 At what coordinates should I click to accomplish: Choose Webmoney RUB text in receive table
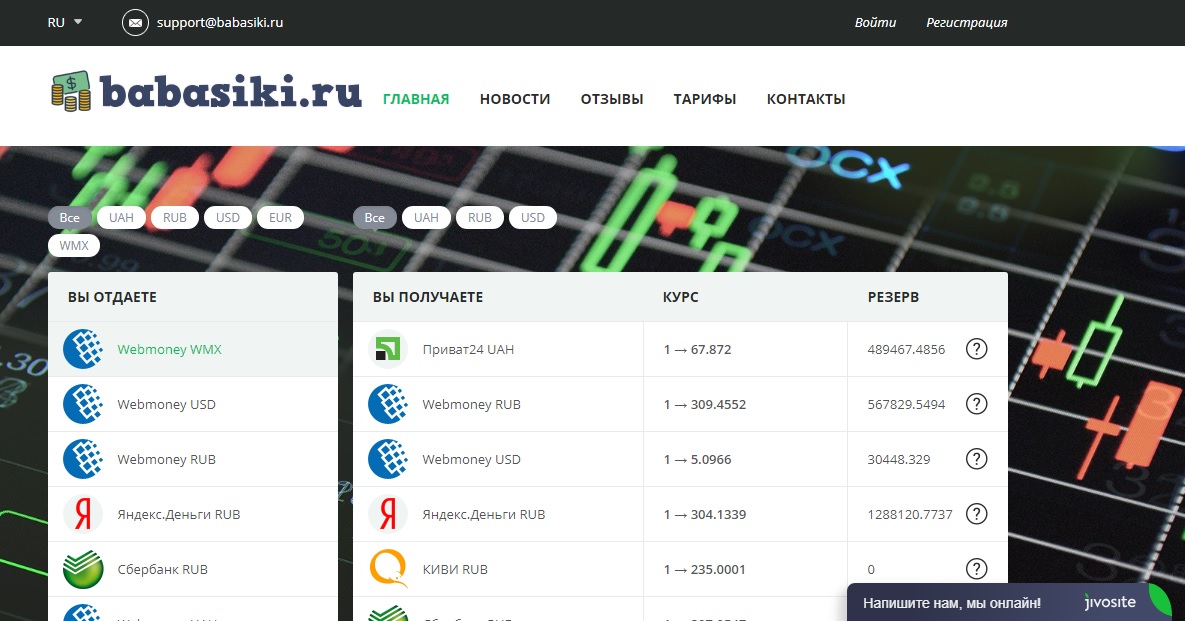point(472,404)
